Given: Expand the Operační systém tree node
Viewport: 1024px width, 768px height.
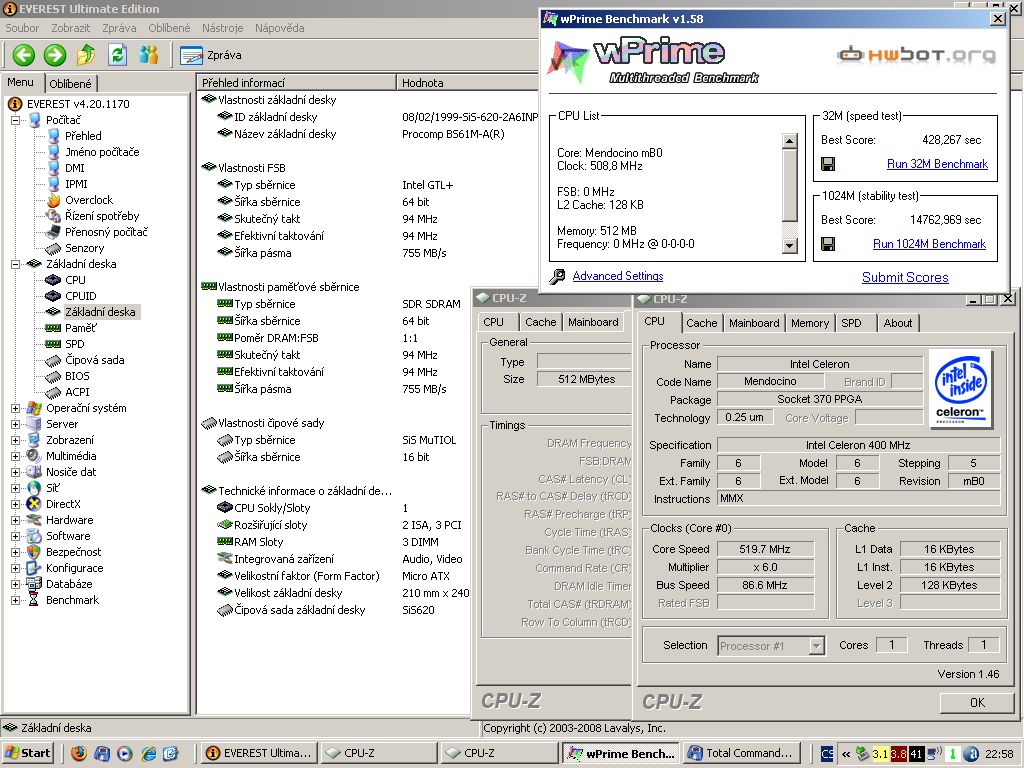Looking at the screenshot, I should tap(15, 408).
